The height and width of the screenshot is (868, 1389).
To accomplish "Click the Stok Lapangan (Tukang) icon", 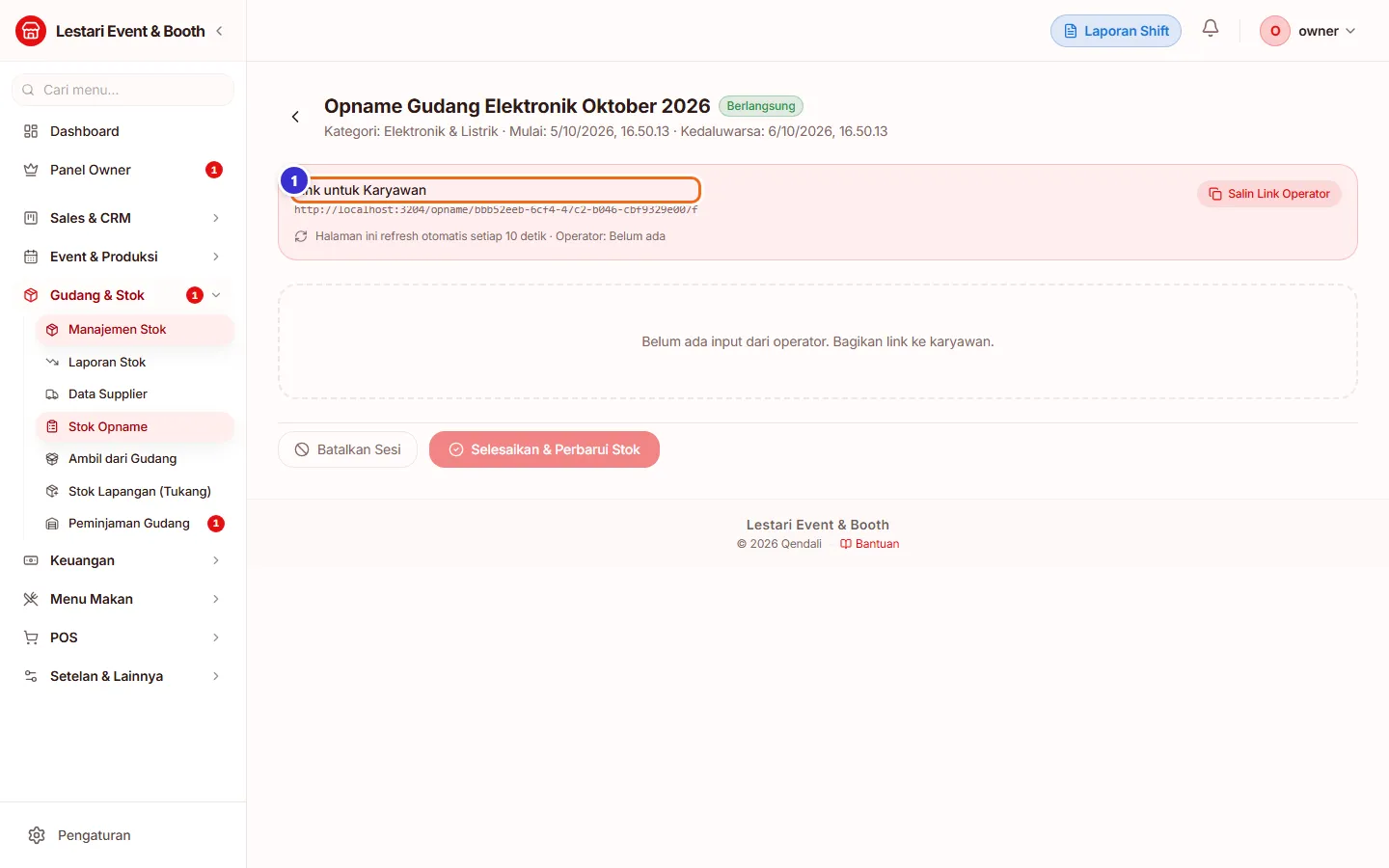I will pyautogui.click(x=52, y=492).
